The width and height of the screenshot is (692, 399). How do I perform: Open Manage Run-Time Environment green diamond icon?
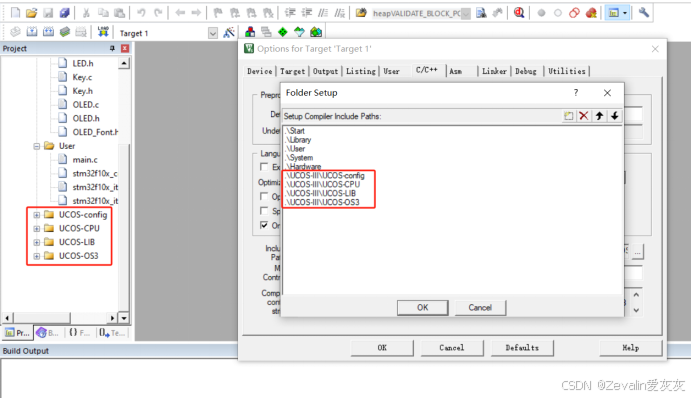pos(282,32)
